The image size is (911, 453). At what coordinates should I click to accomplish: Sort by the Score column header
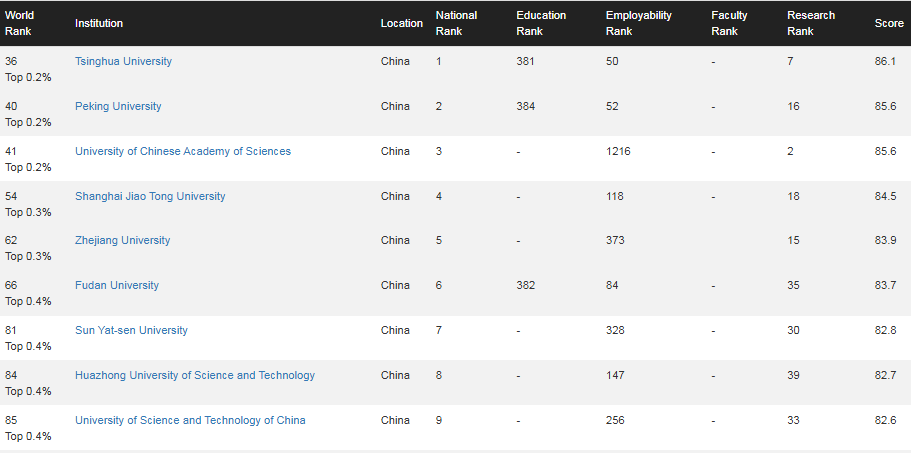click(x=889, y=23)
